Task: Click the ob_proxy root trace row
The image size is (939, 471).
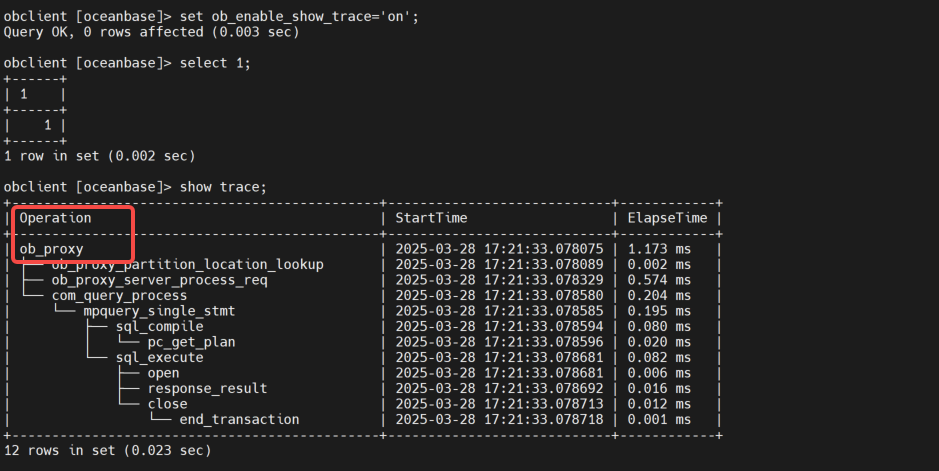Action: coord(52,249)
